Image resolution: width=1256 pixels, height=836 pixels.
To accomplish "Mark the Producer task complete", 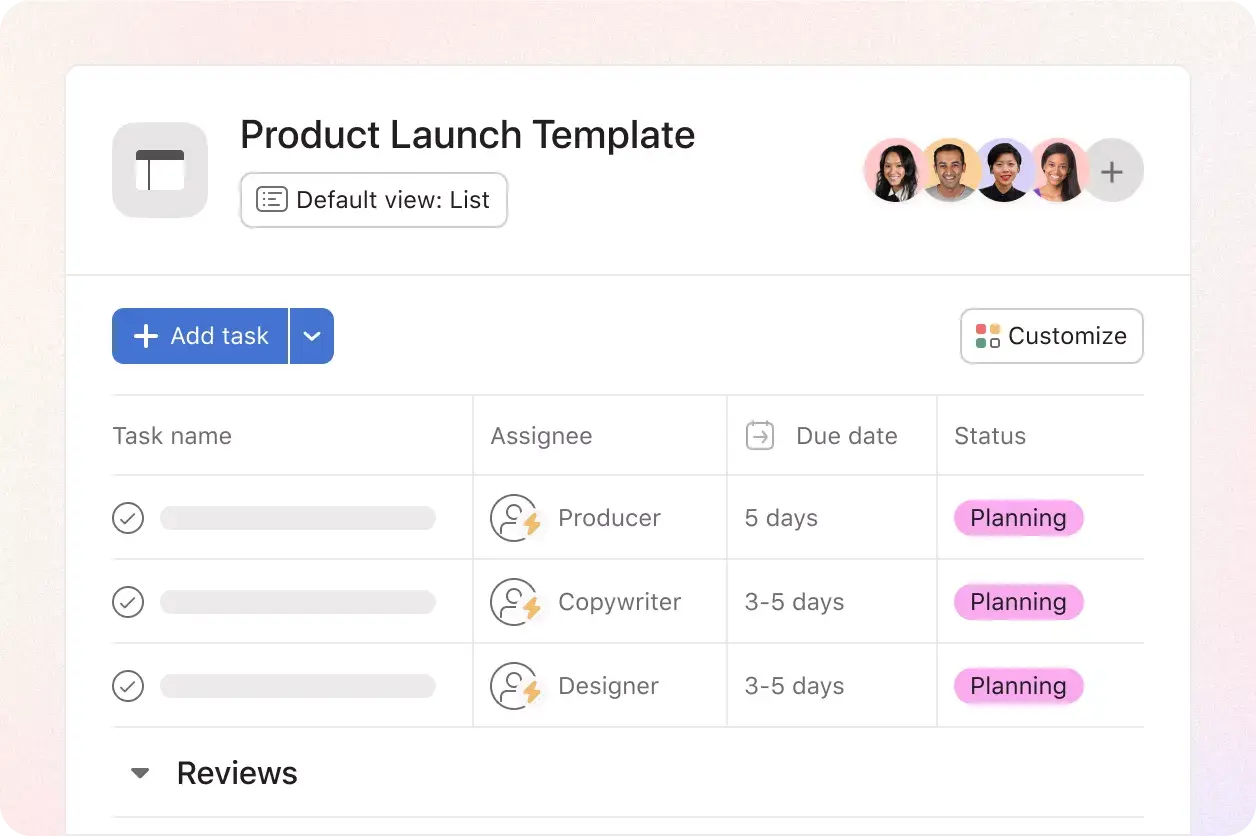I will [128, 518].
